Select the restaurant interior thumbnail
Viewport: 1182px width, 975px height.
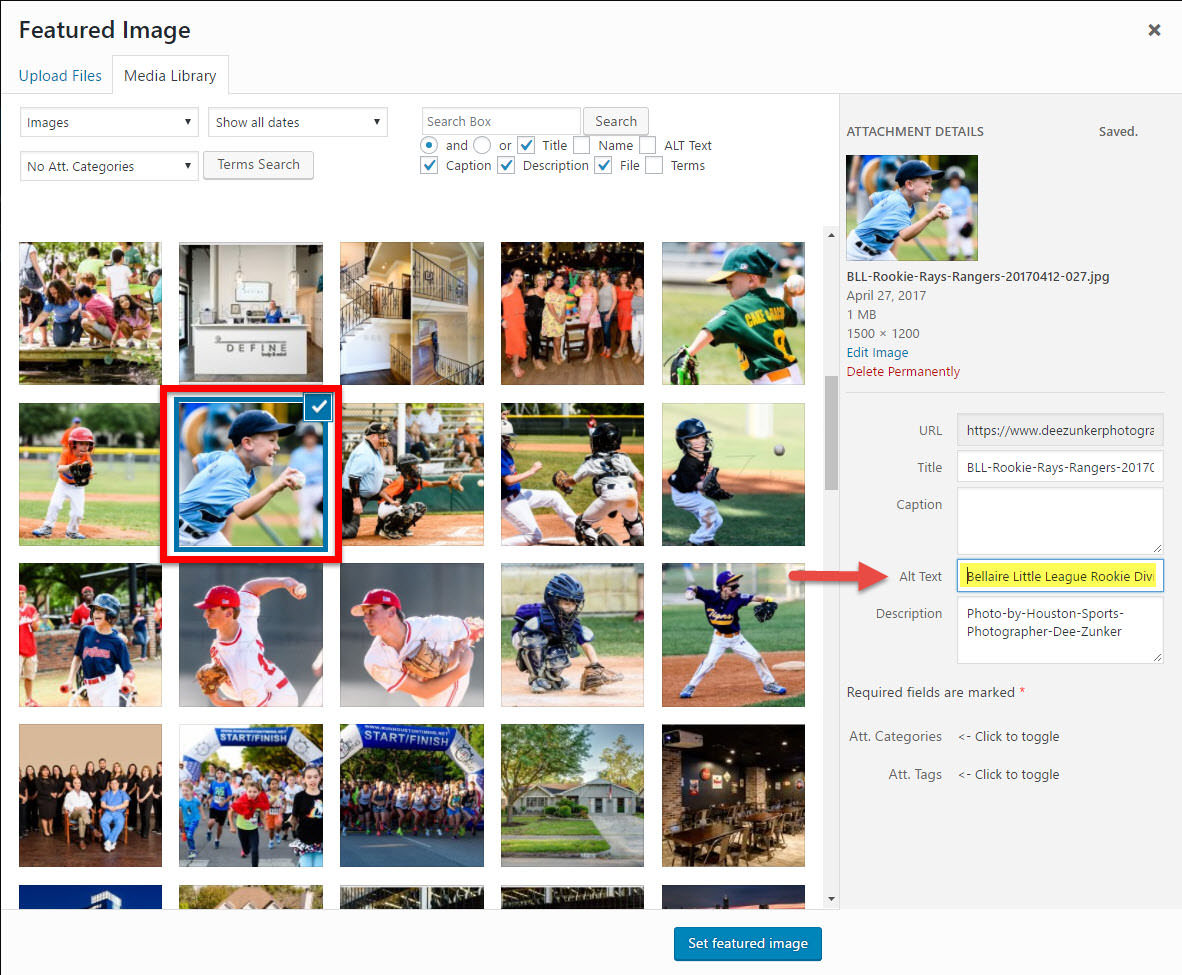point(733,796)
